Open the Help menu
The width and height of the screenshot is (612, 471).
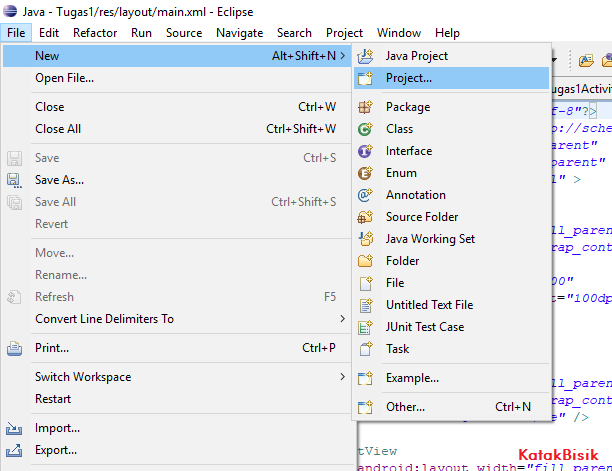point(447,33)
